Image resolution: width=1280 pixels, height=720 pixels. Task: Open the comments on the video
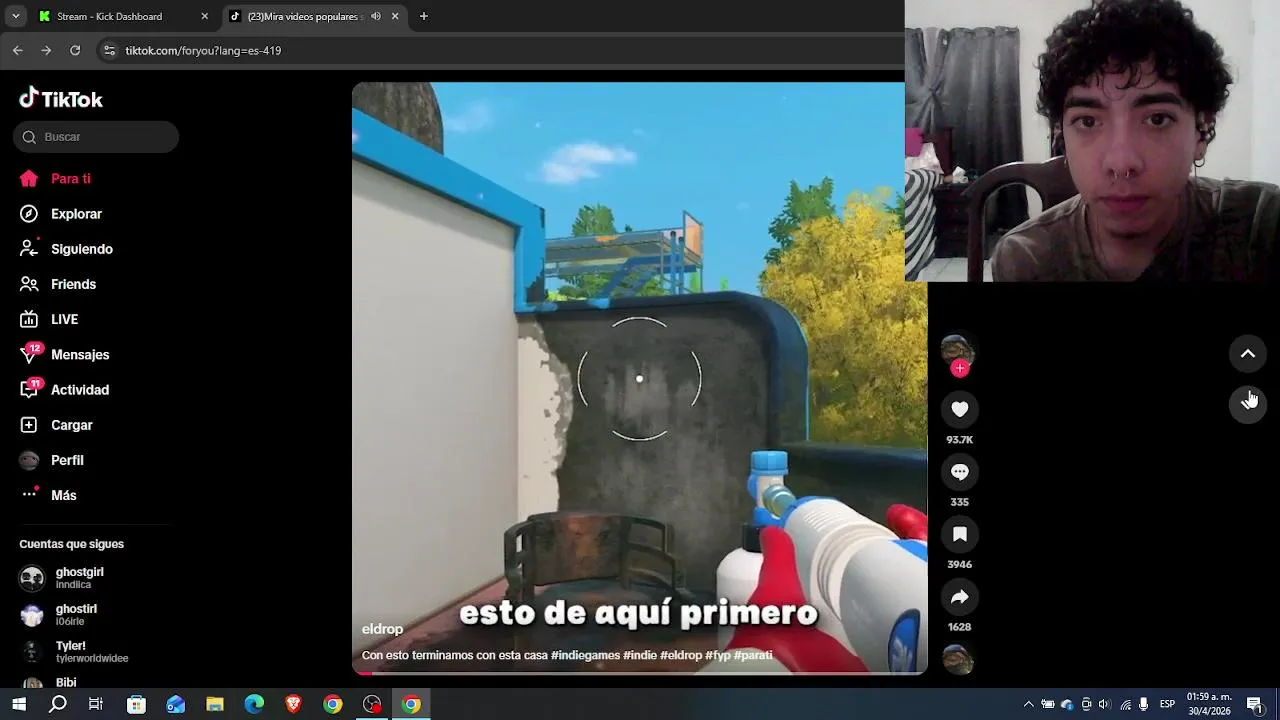coord(959,472)
